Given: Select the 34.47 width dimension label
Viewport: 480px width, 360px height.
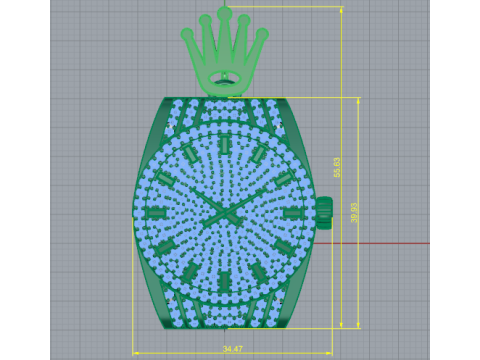Looking at the screenshot, I should (x=233, y=349).
